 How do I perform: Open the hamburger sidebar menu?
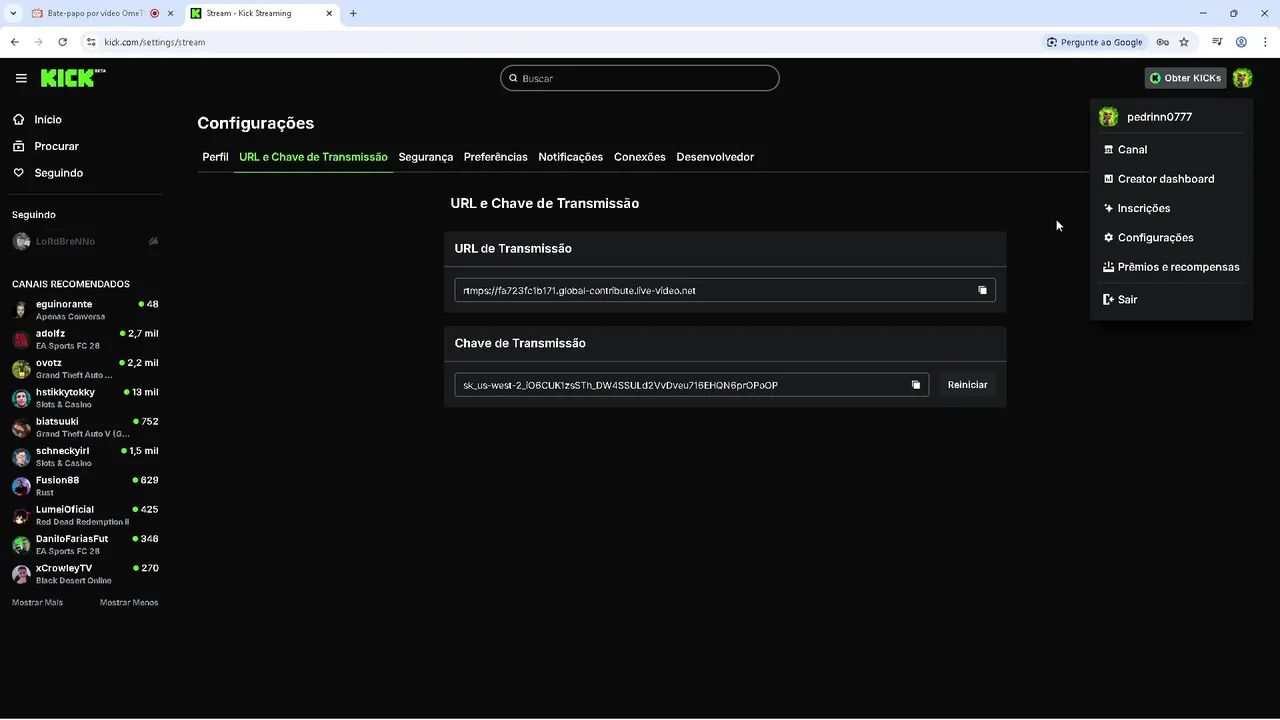coord(21,78)
